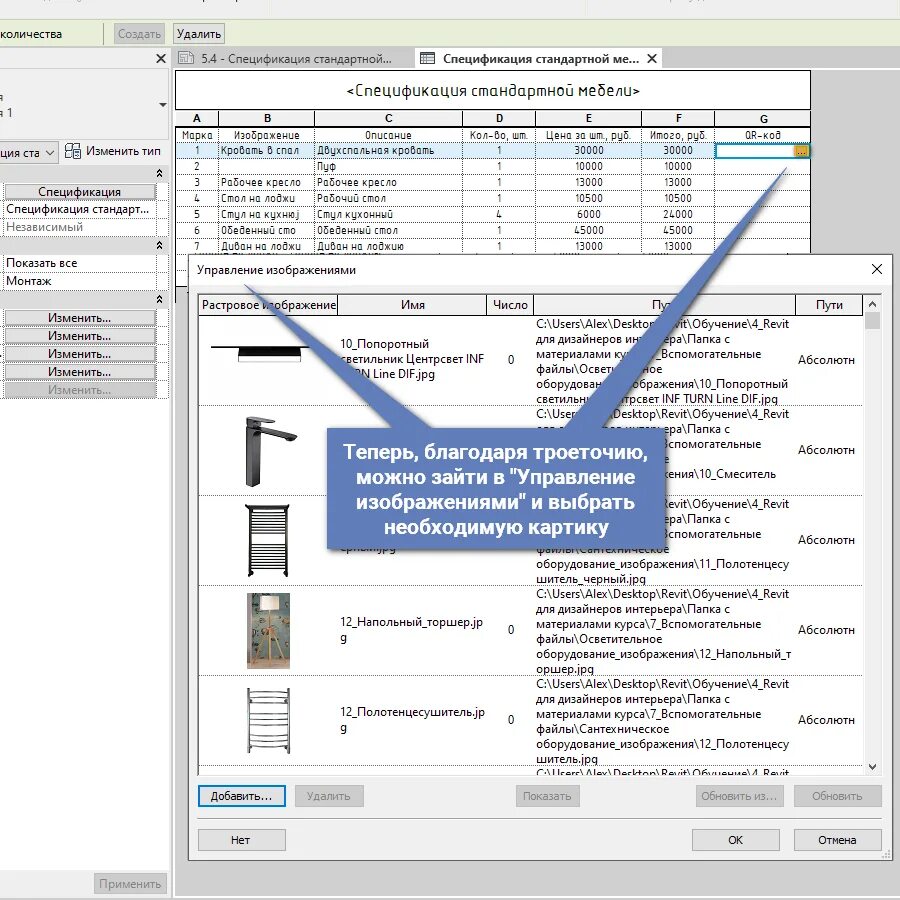This screenshot has width=900, height=900.
Task: Click the schedule title Спецификация стандартной мебели
Action: 493,91
